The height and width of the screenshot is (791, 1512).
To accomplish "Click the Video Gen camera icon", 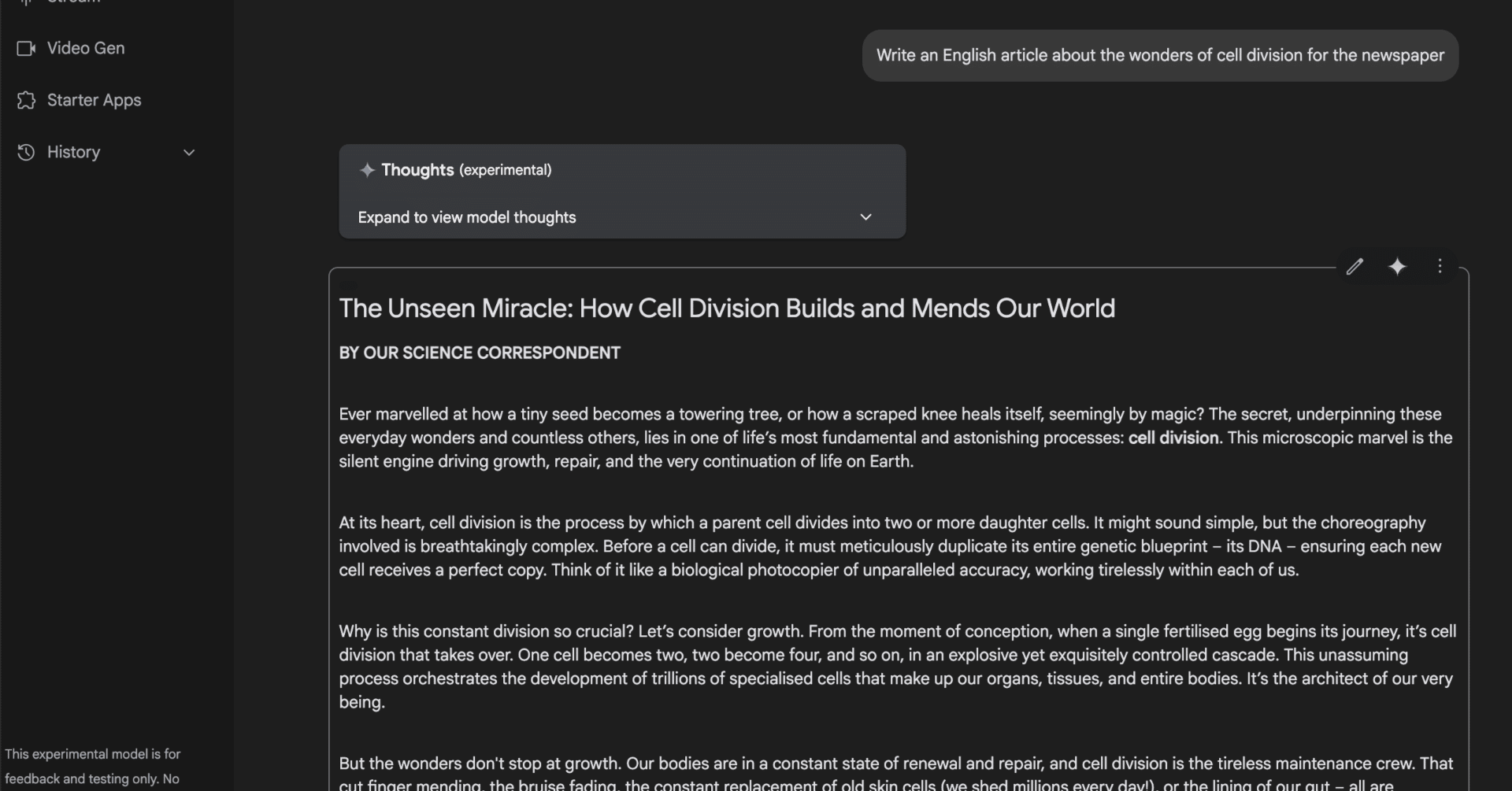I will click(x=26, y=49).
